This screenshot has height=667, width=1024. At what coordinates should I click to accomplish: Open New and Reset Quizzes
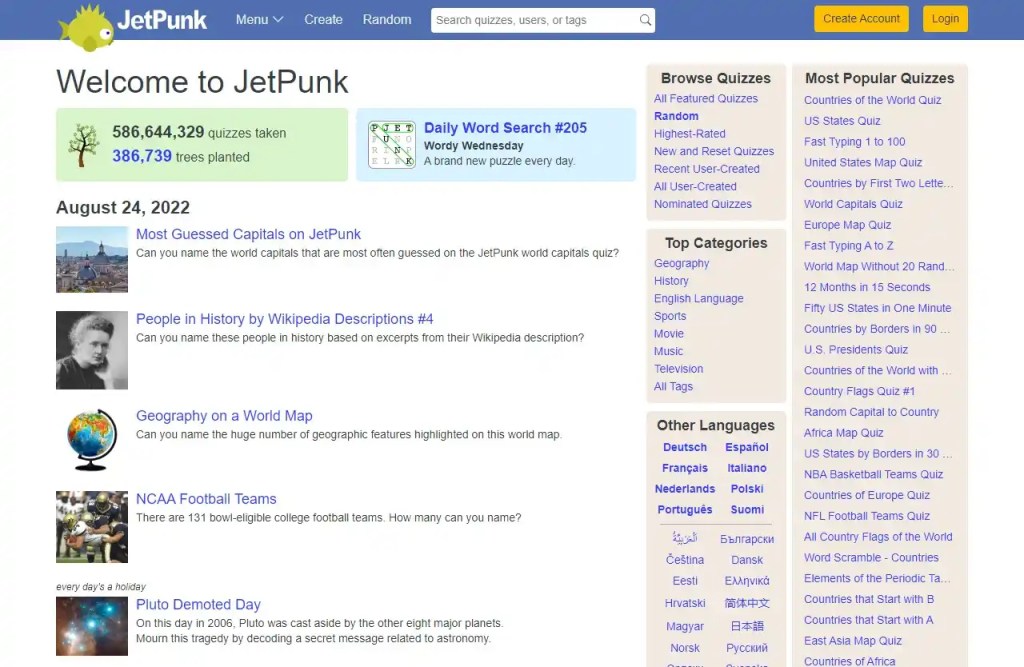pyautogui.click(x=714, y=152)
